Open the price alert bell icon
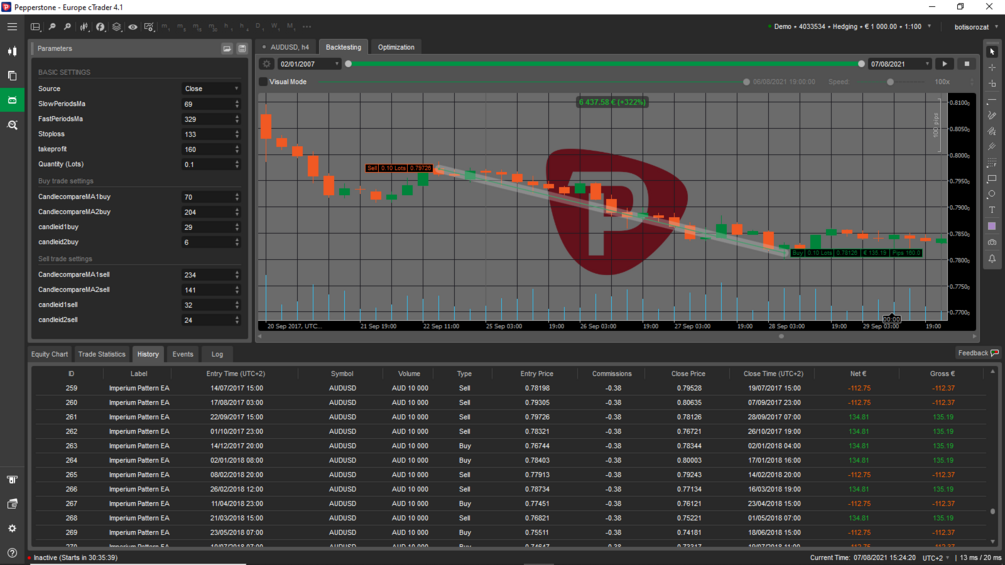Image resolution: width=1005 pixels, height=565 pixels. [x=992, y=259]
